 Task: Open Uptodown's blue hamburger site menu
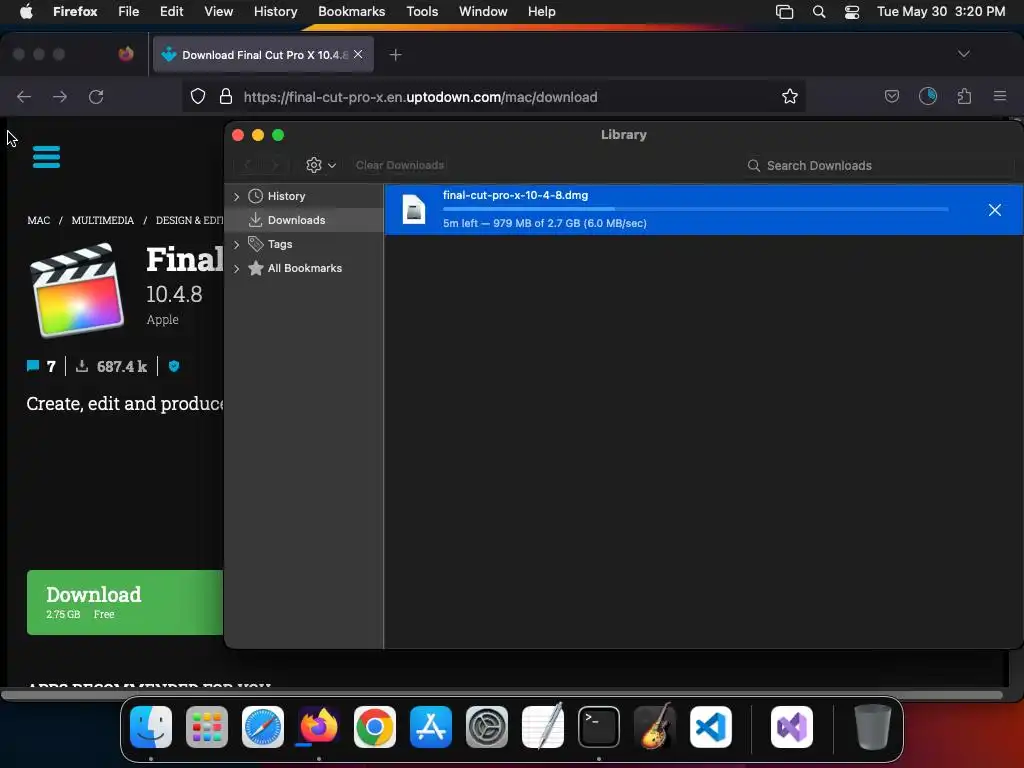pyautogui.click(x=46, y=157)
